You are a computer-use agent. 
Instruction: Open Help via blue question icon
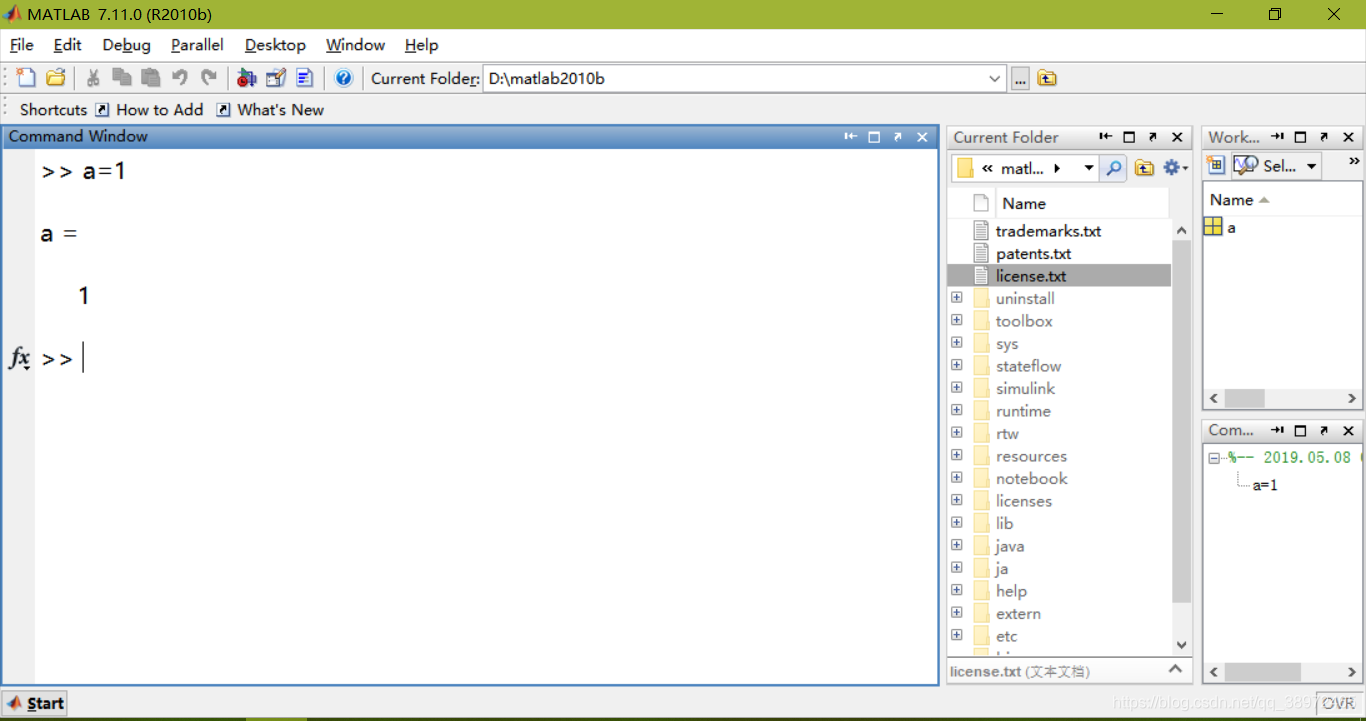click(343, 77)
